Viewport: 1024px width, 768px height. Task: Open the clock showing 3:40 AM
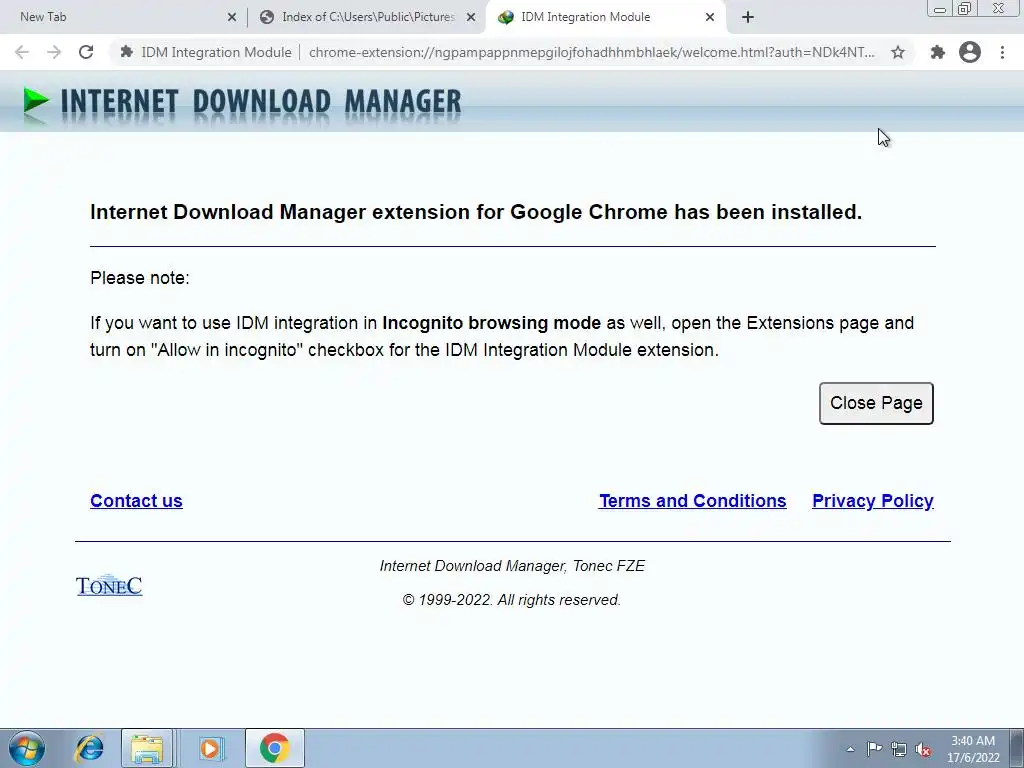[x=973, y=749]
